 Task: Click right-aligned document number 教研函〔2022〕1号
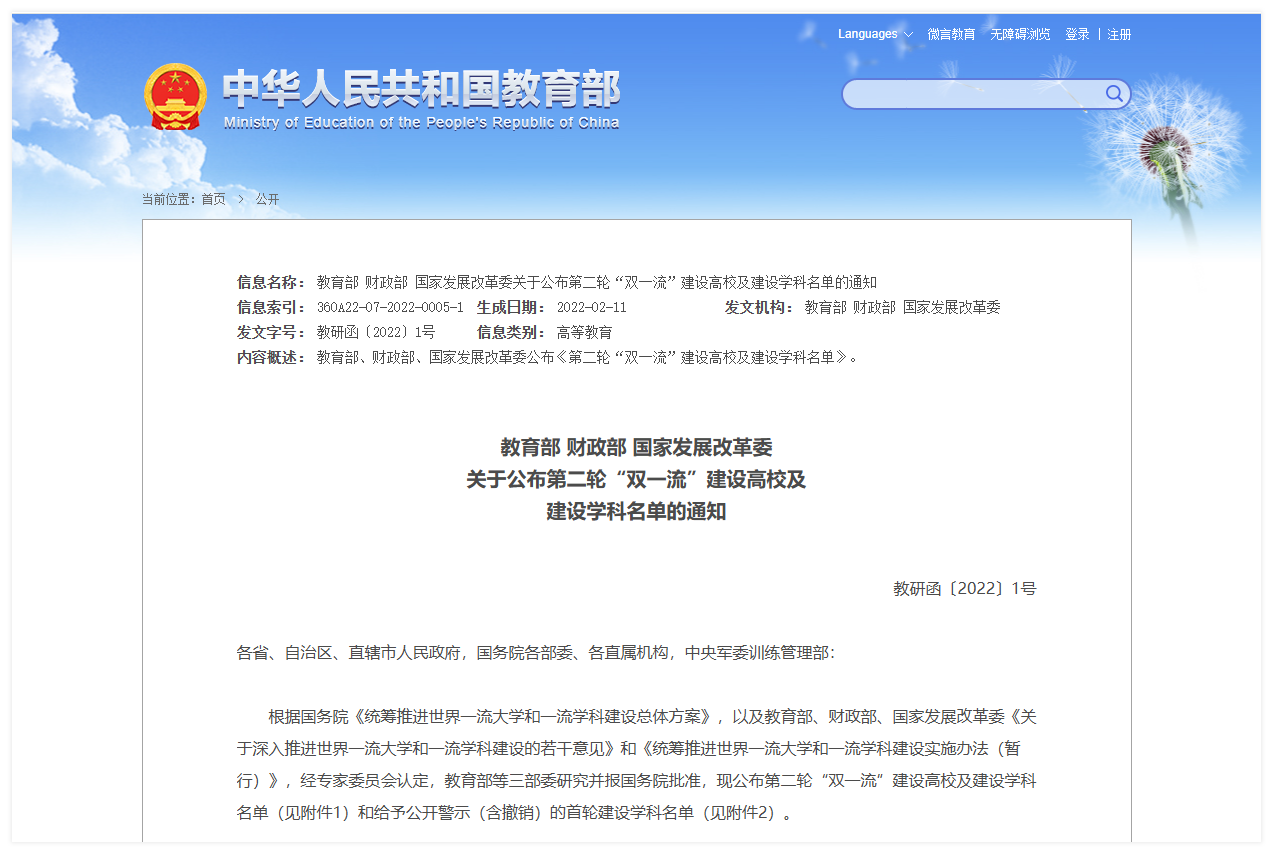(965, 589)
